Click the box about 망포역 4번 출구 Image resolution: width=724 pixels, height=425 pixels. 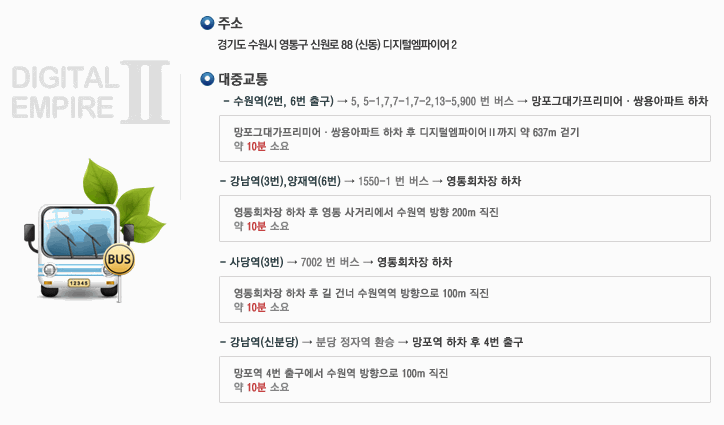(x=465, y=379)
